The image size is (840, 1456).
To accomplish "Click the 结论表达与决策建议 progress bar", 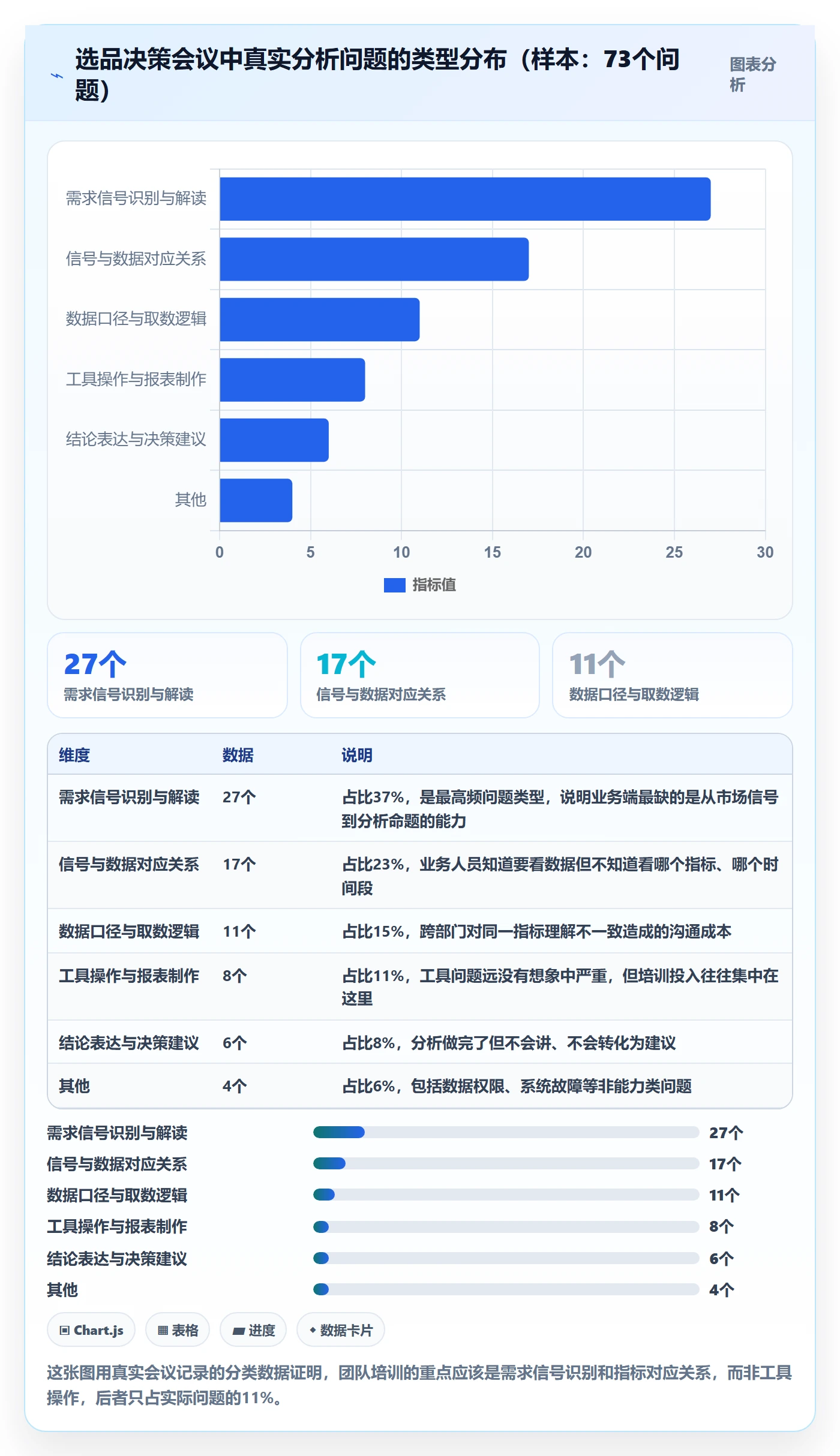I will pos(506,1258).
